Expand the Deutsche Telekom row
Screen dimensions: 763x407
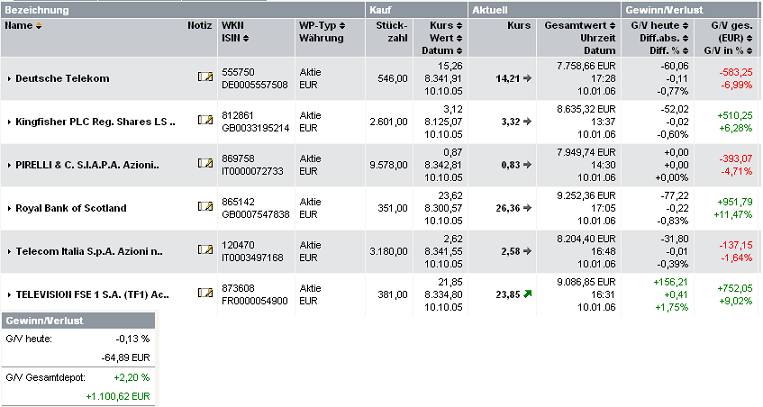point(9,78)
